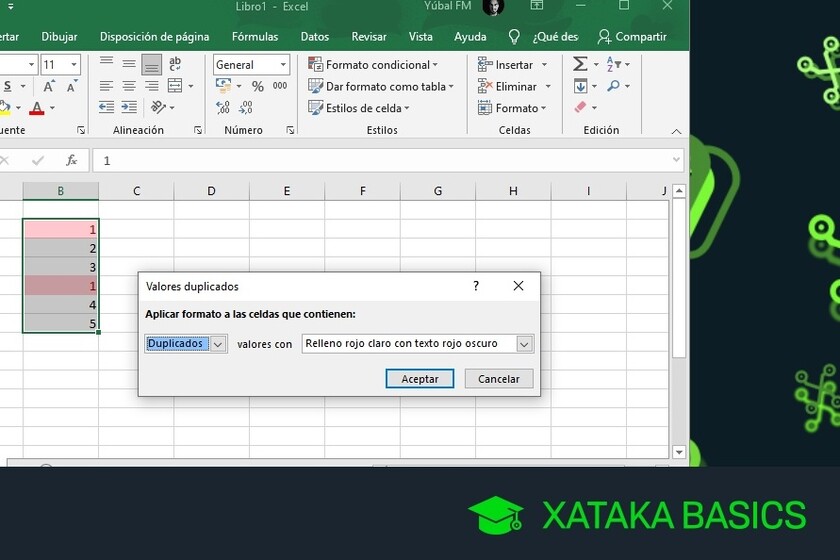This screenshot has height=560, width=840.
Task: Click Aceptar in the dialog
Action: tap(420, 379)
